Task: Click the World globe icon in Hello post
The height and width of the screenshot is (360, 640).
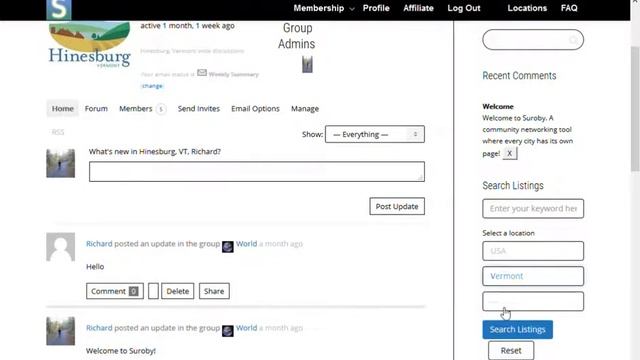Action: tap(228, 247)
